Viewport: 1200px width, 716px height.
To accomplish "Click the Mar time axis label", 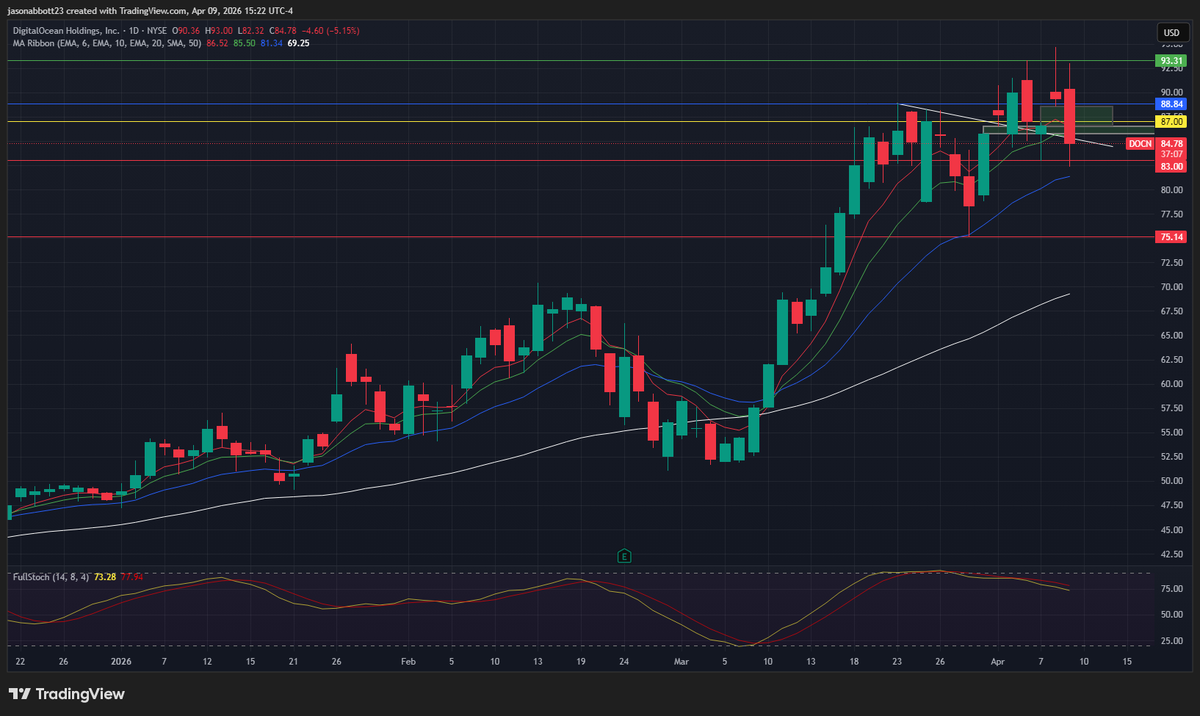I will (681, 661).
